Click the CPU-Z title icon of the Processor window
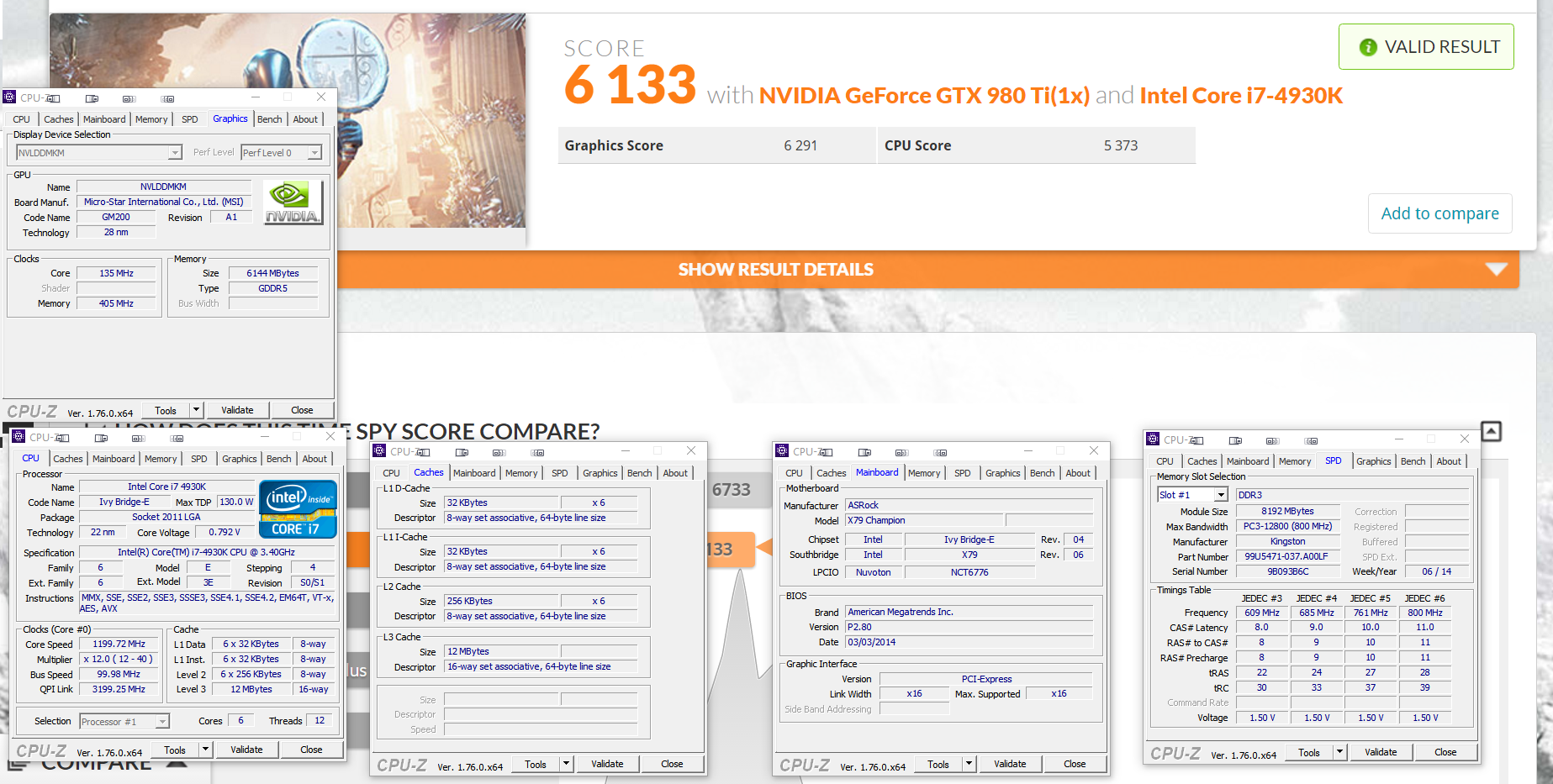1553x784 pixels. pyautogui.click(x=19, y=437)
